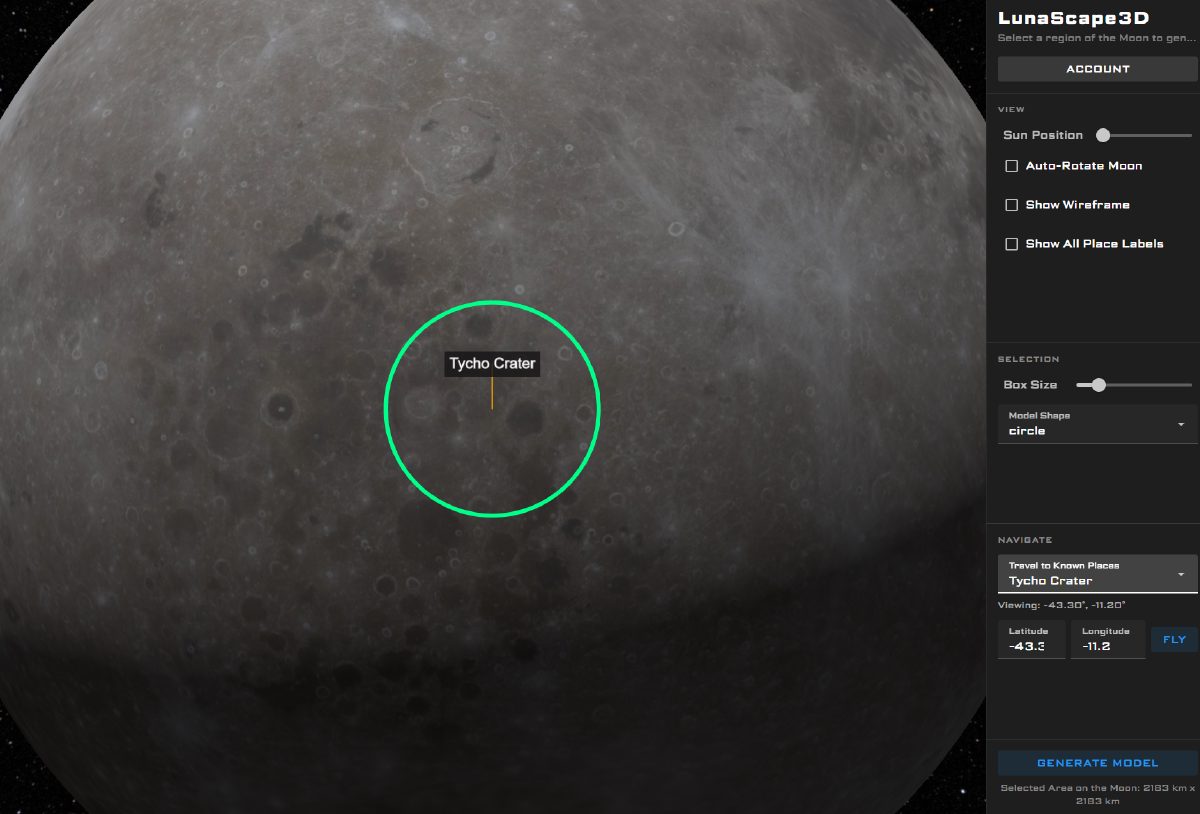Check the Show All Place Labels box
Viewport: 1200px width, 814px height.
pos(1012,244)
